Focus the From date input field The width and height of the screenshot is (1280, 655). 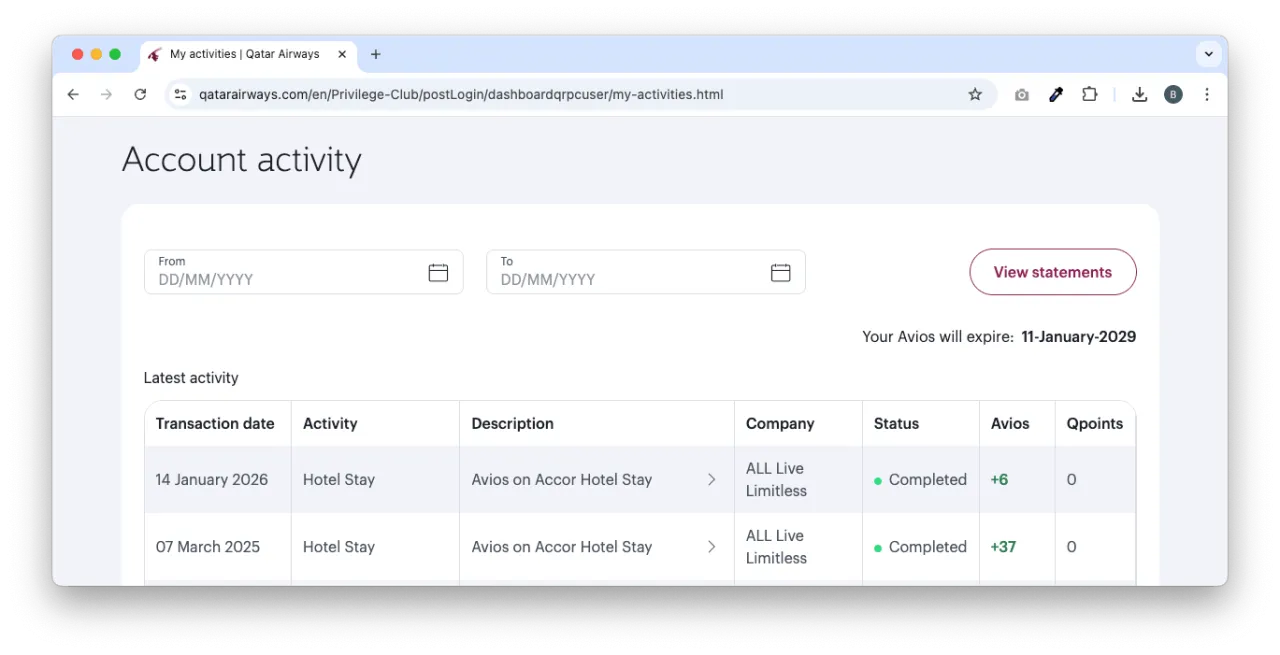click(x=304, y=272)
